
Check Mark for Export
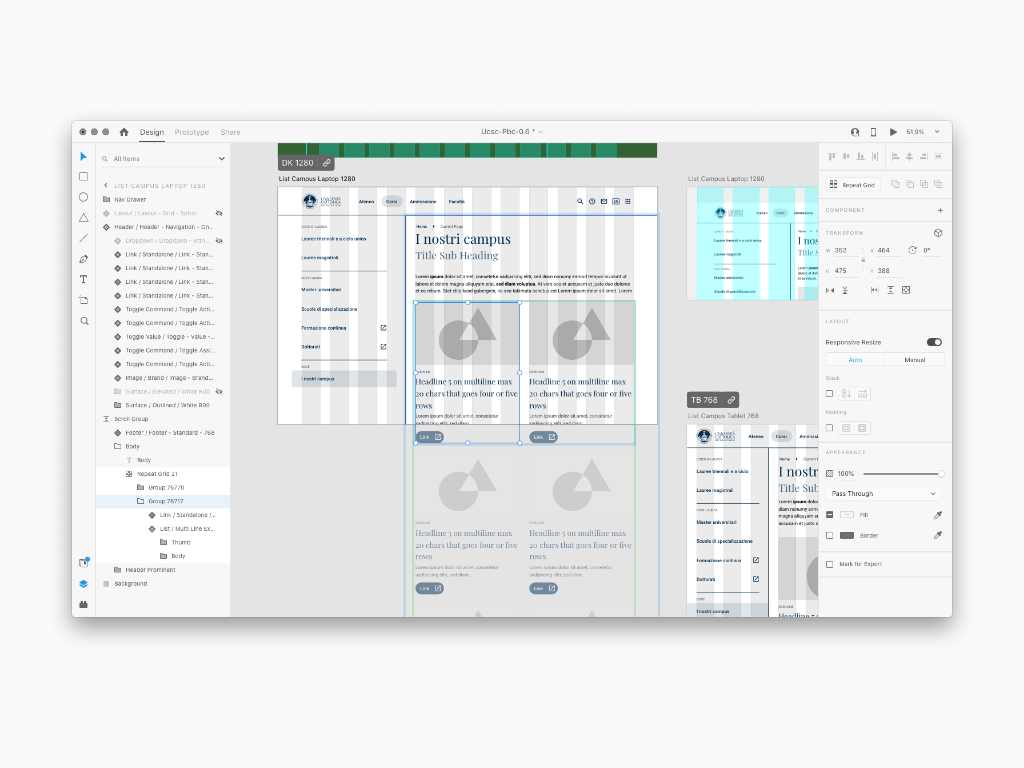[x=830, y=564]
